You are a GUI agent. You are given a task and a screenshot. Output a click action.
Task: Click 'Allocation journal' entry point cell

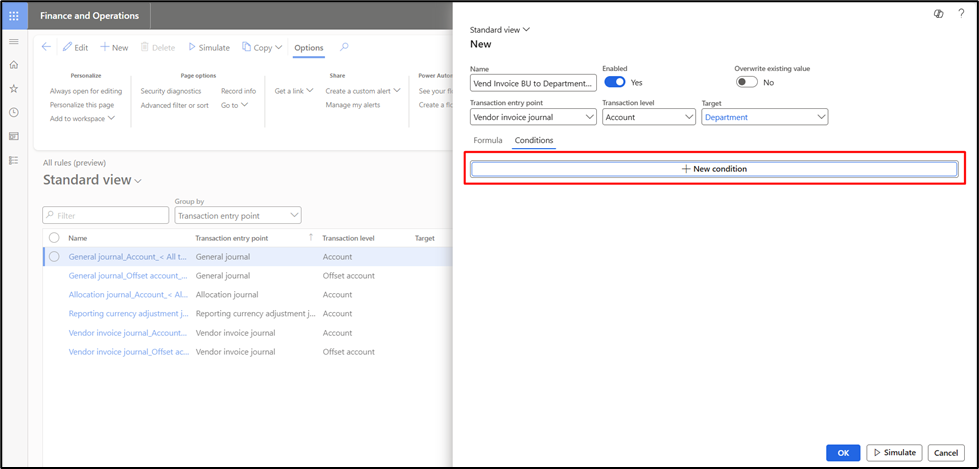[227, 295]
